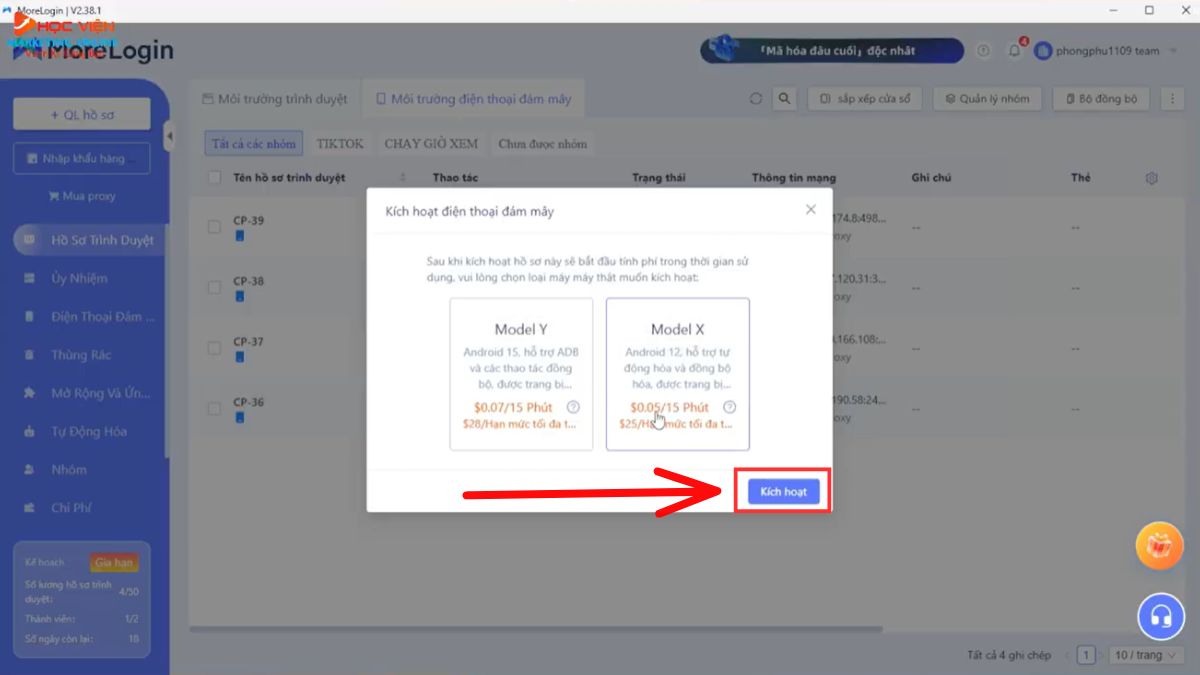This screenshot has width=1200, height=675.
Task: Click the phone icon under CP-39
Action: click(240, 237)
